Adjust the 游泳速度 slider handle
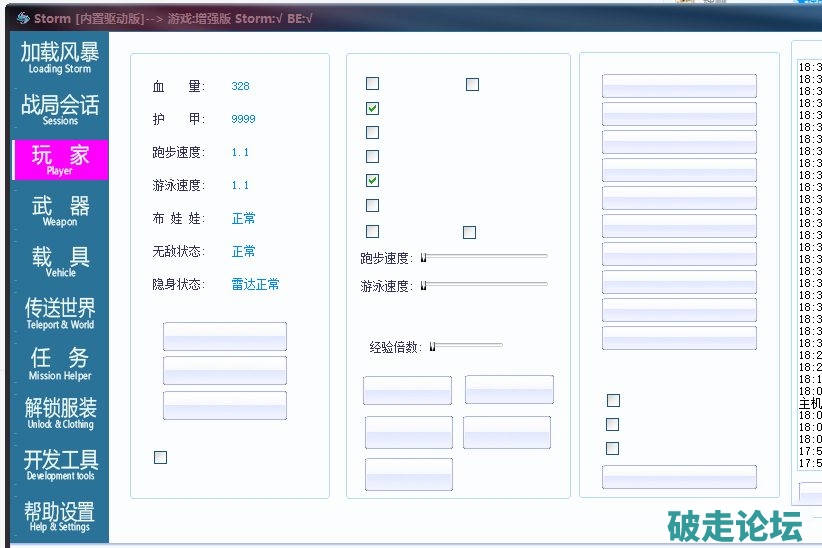This screenshot has width=822, height=548. click(424, 285)
